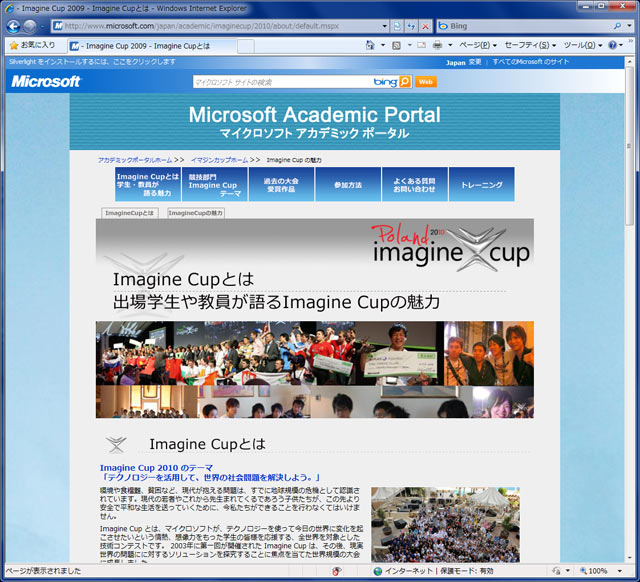Click the ImagineCupとは sub-tab button
Screen dimensions: 640x582
[x=129, y=213]
